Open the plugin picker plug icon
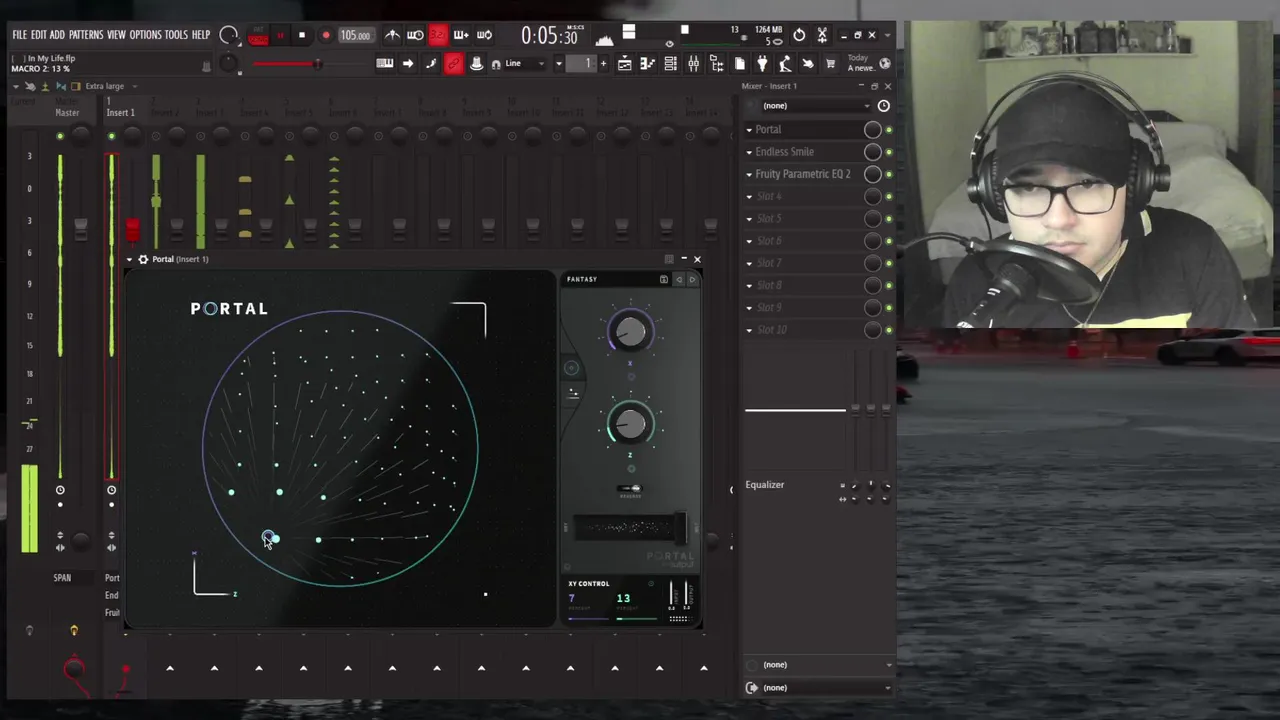Screen dimensions: 1280x720 762,63
